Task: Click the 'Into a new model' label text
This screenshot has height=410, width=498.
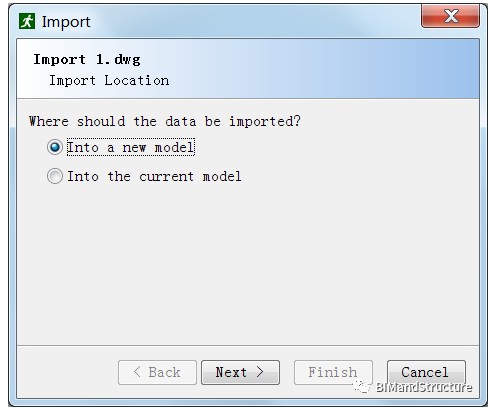Action: 131,147
